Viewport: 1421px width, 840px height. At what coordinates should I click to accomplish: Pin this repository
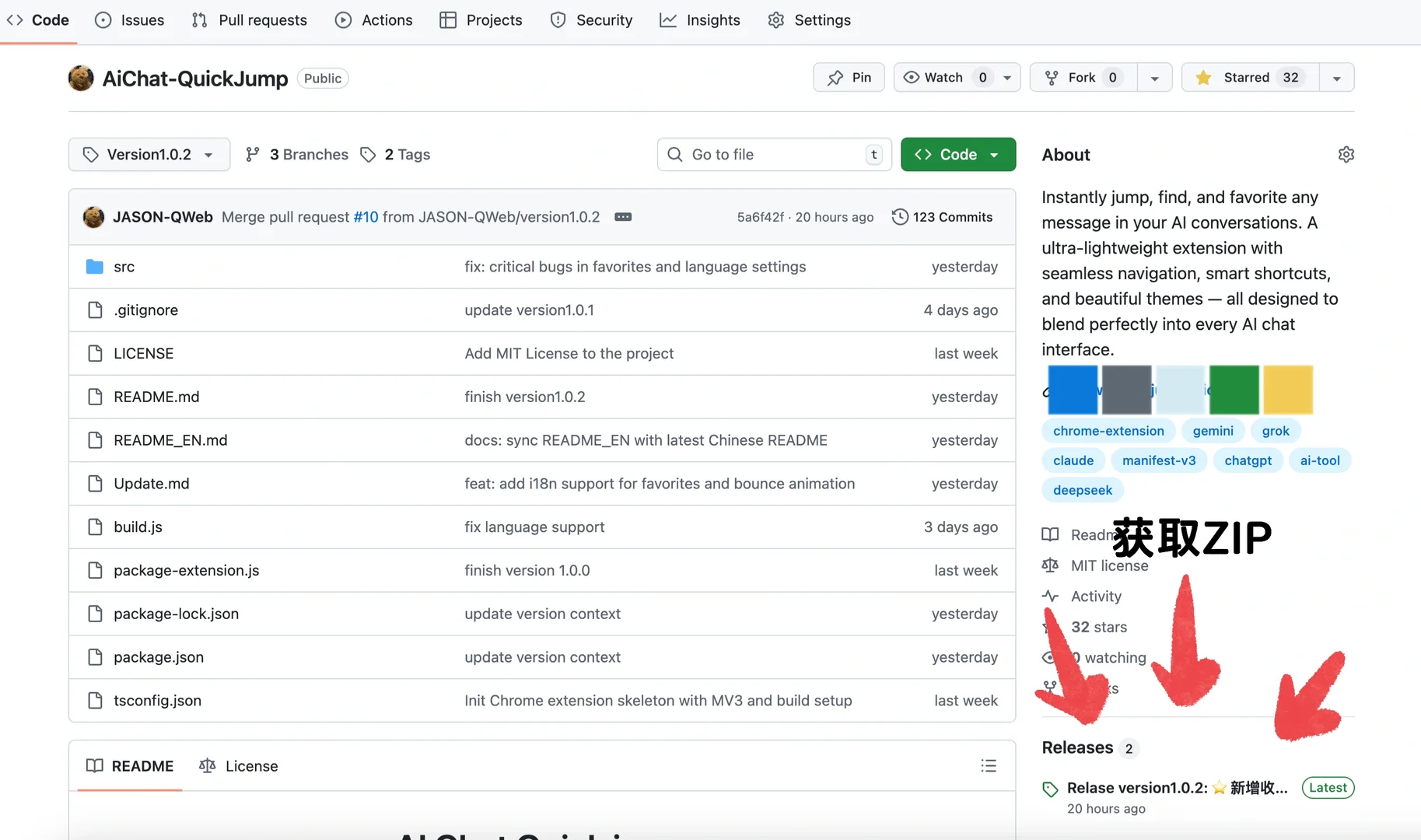pos(849,78)
